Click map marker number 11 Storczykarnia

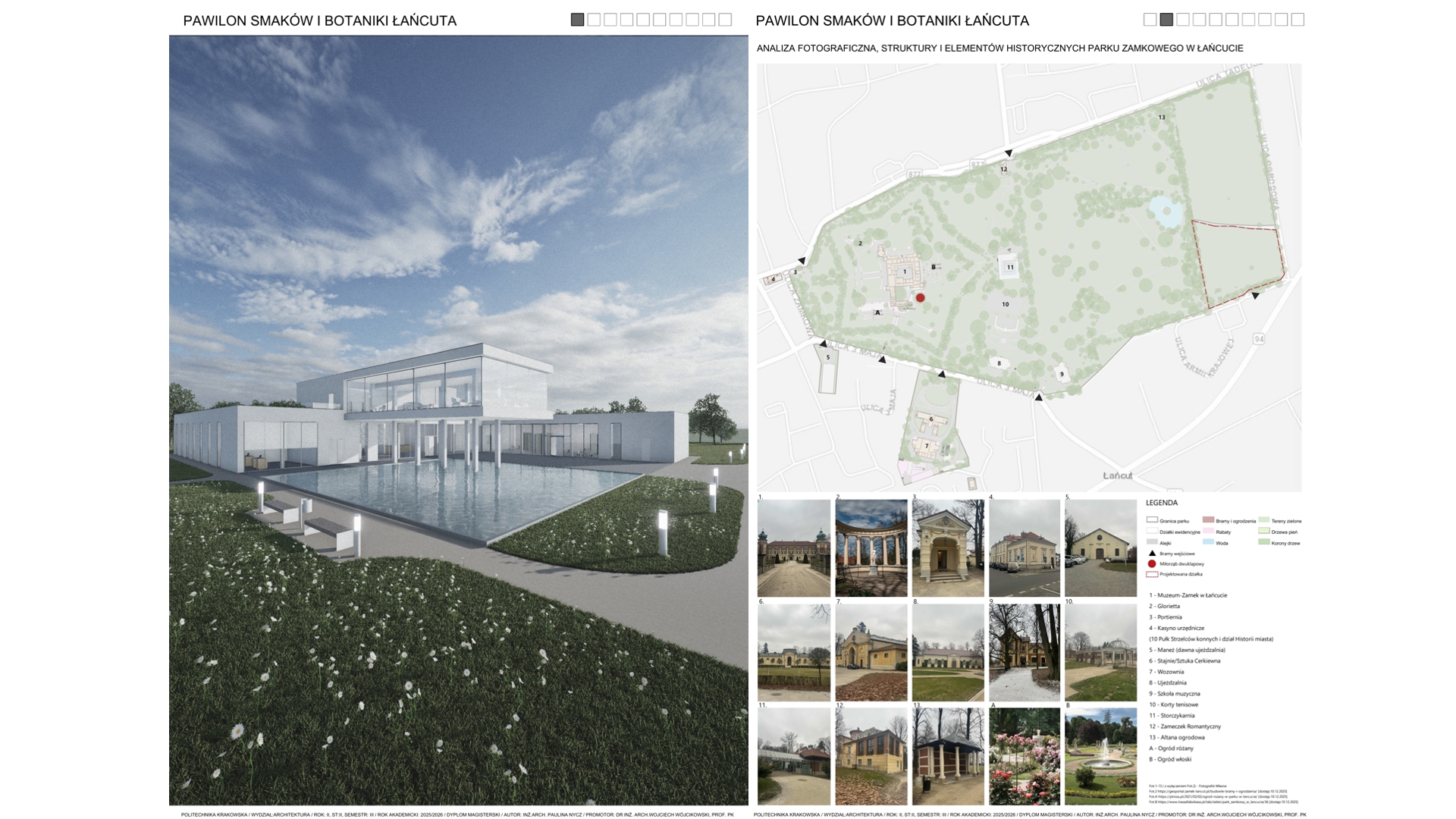click(x=1009, y=267)
